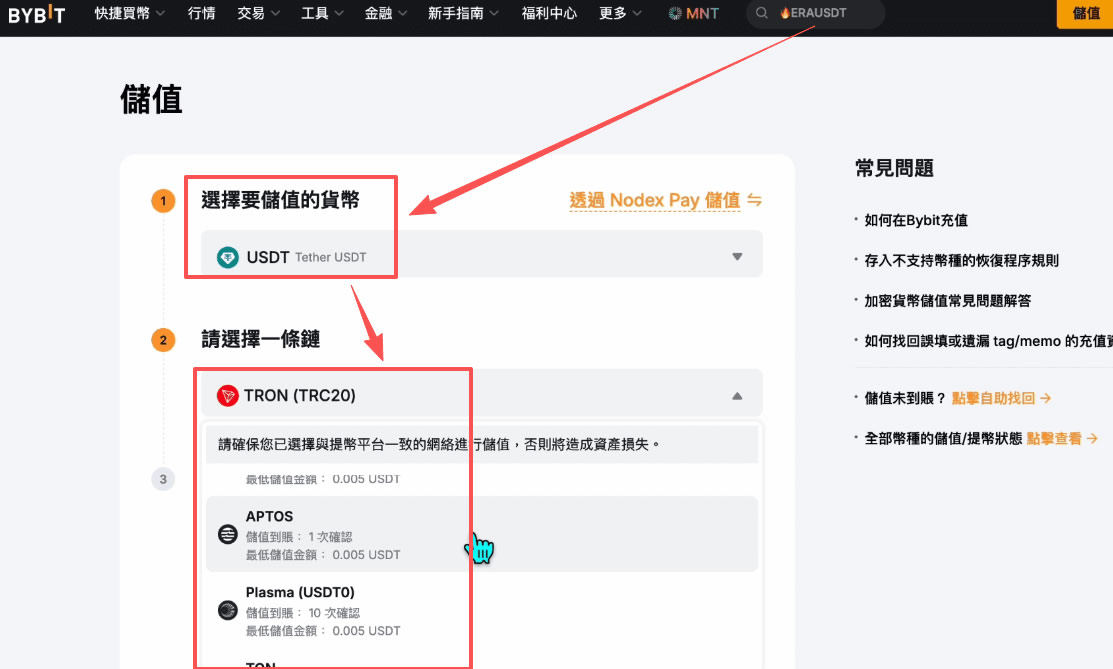This screenshot has height=669, width=1113.
Task: Click the search magnifier icon
Action: tap(761, 14)
